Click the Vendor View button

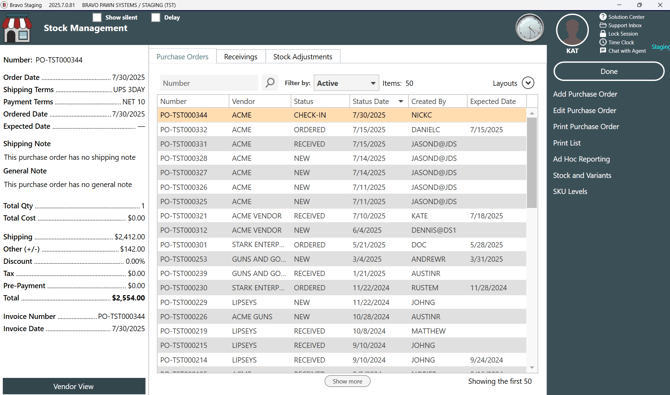(74, 386)
